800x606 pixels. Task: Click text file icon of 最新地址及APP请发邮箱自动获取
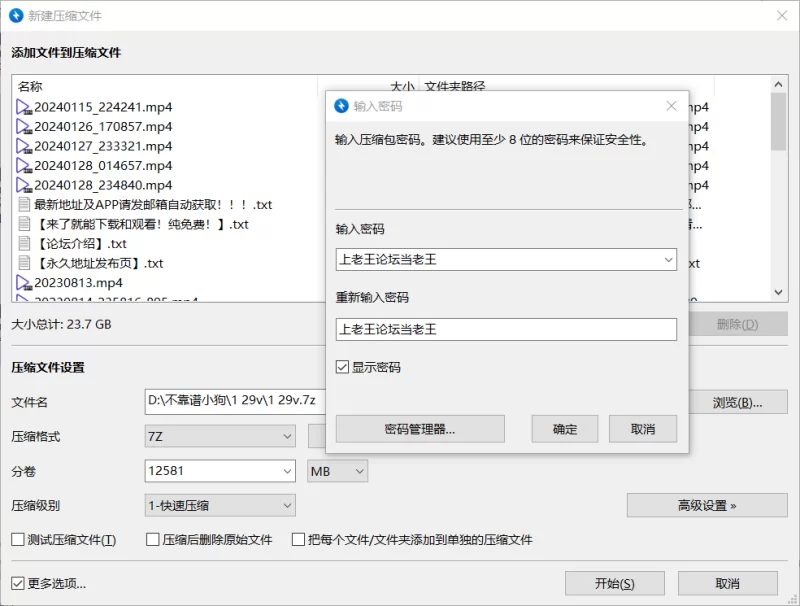click(x=24, y=205)
